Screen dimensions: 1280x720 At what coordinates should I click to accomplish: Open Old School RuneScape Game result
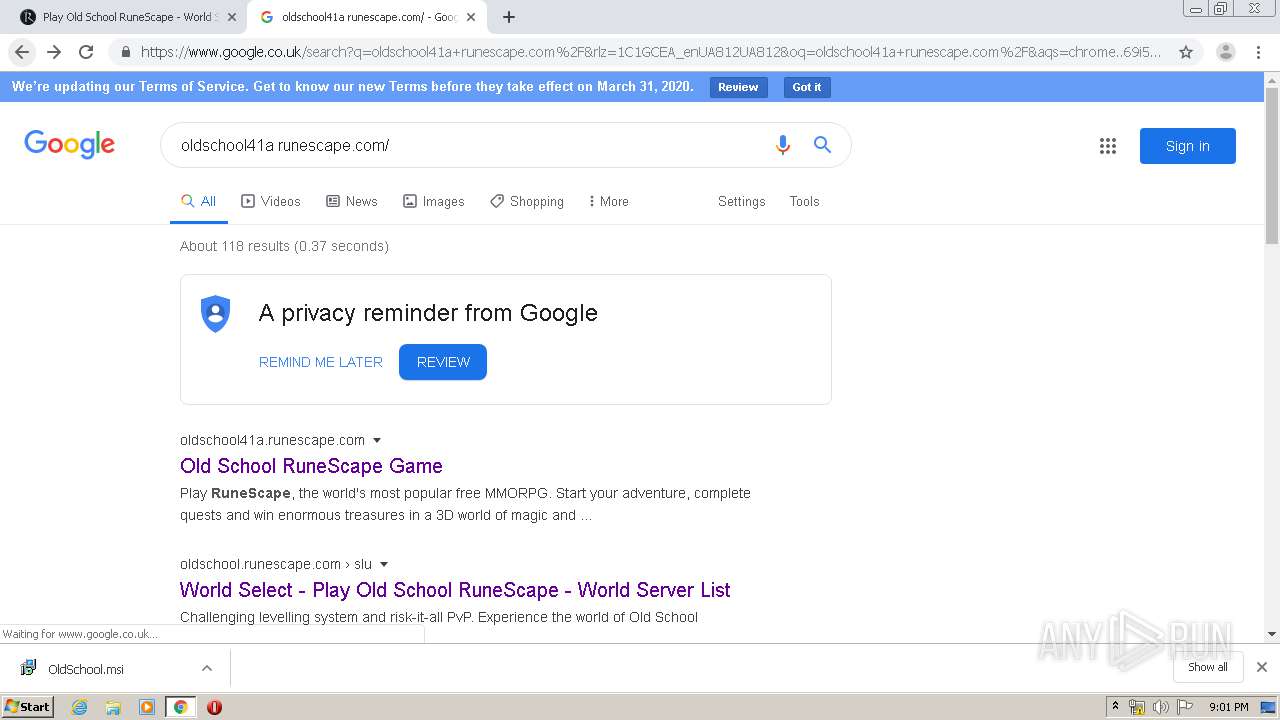coord(311,466)
